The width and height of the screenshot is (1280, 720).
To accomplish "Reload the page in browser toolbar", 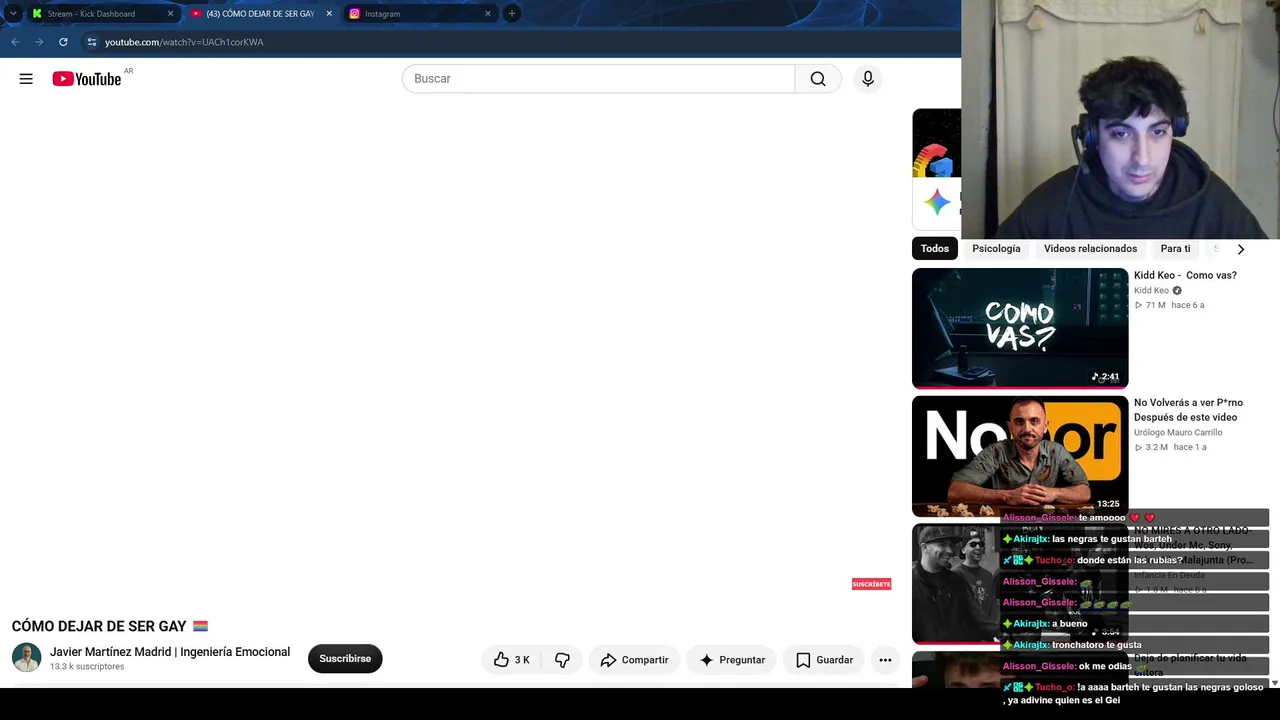I will (63, 42).
